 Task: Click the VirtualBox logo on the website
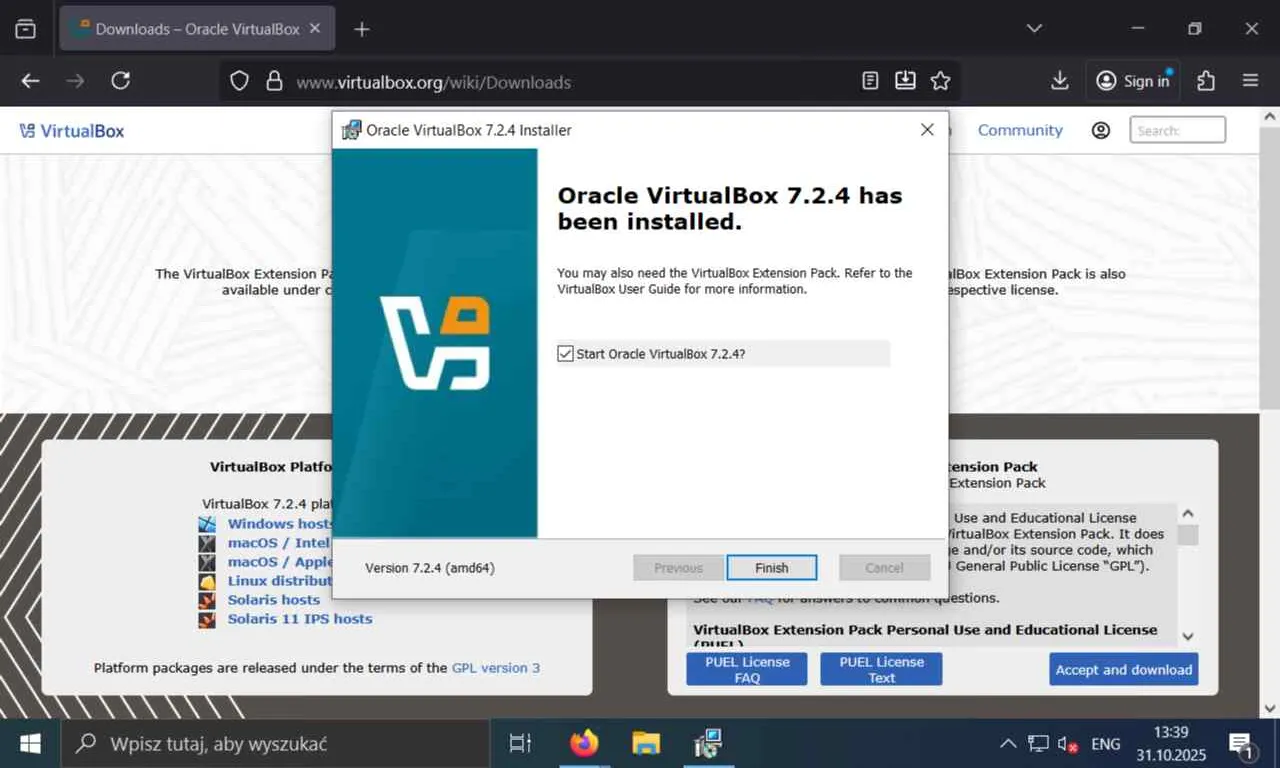pos(71,130)
